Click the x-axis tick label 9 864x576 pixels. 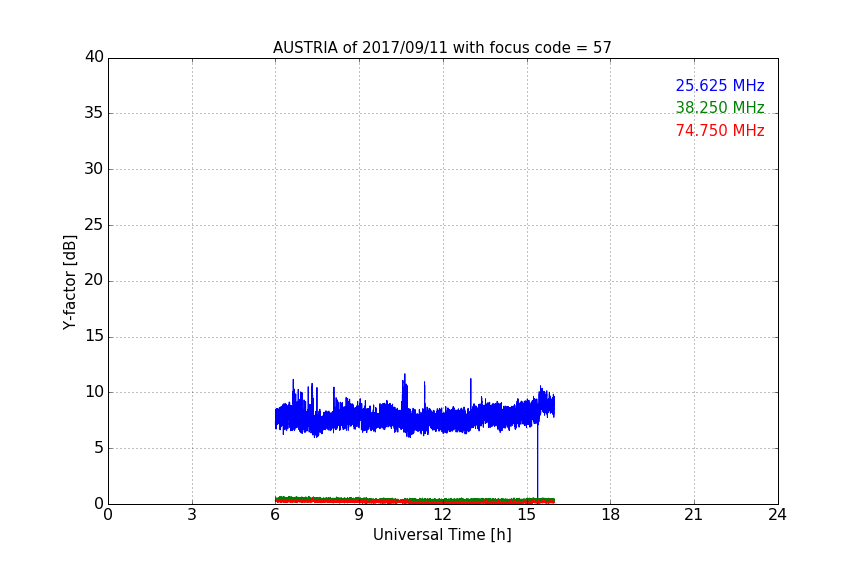(359, 515)
